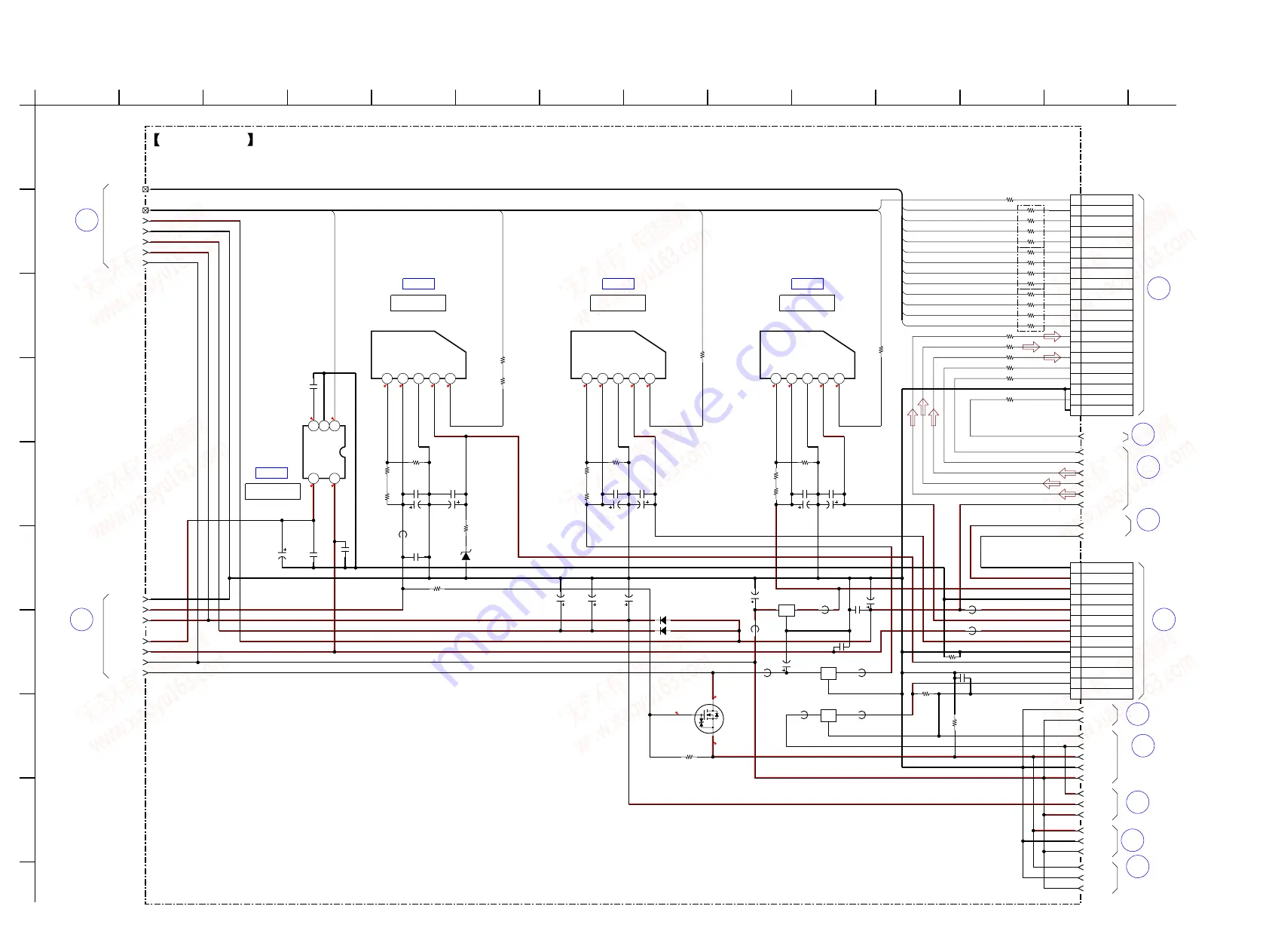Select the five-pin IC feeding the Zener diode
The image size is (1266, 952).
418,357
